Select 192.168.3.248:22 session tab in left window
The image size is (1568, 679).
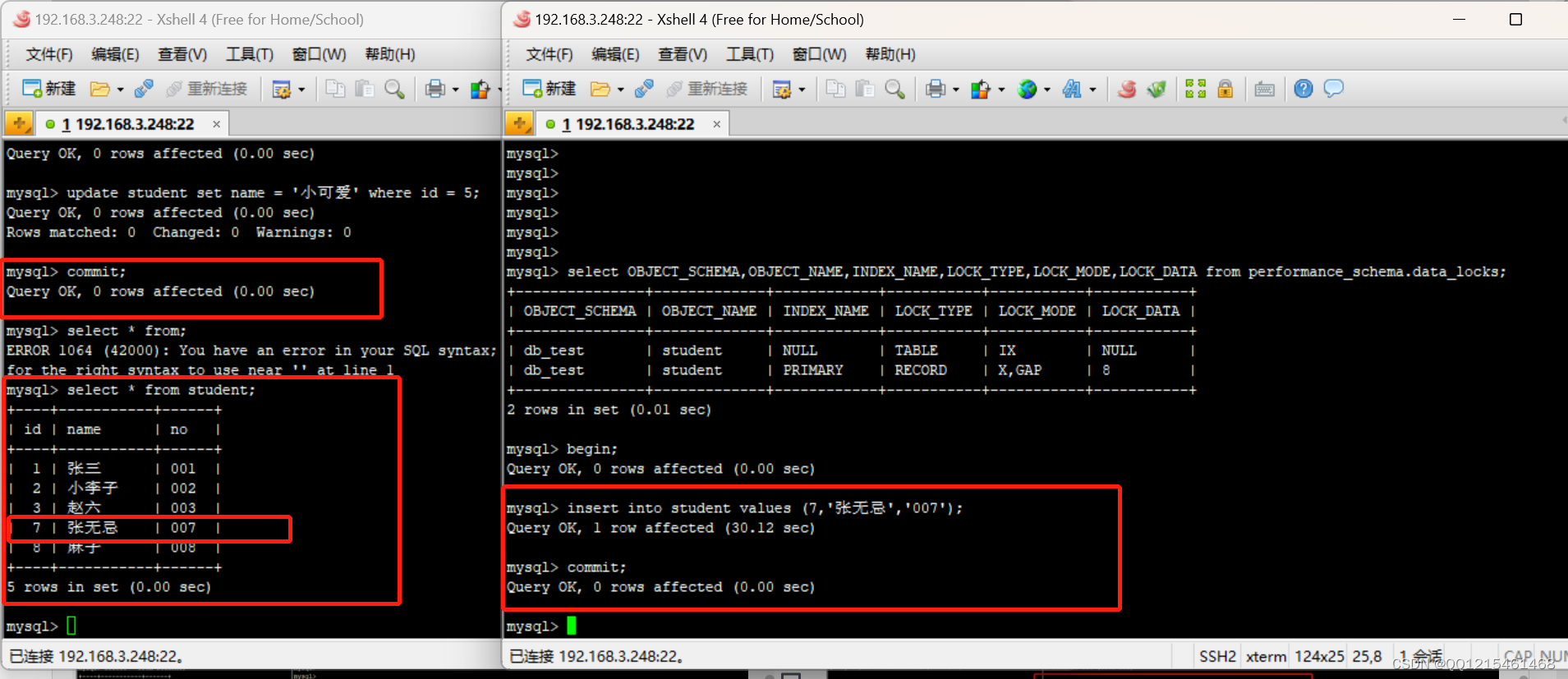(131, 124)
